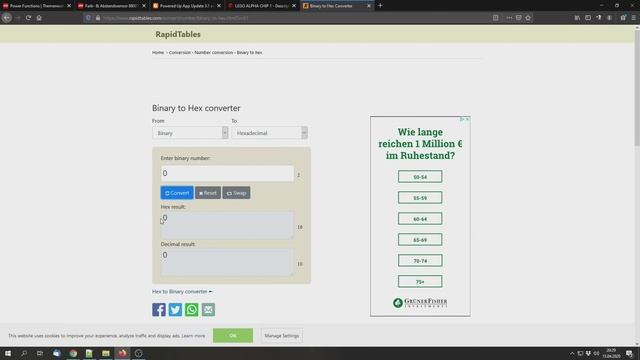Click the RapidTables site logo

click(x=178, y=34)
